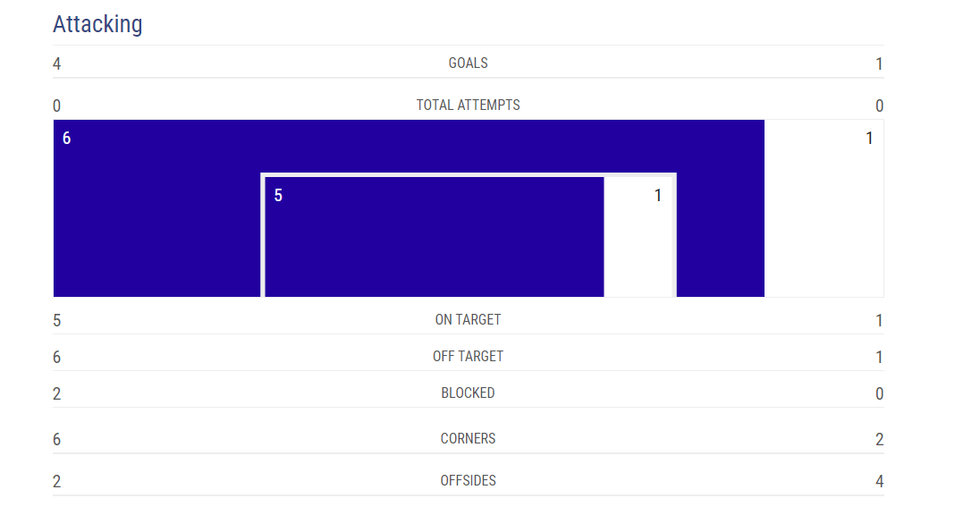
Task: Click the home team's corners value 6
Action: pyautogui.click(x=57, y=439)
